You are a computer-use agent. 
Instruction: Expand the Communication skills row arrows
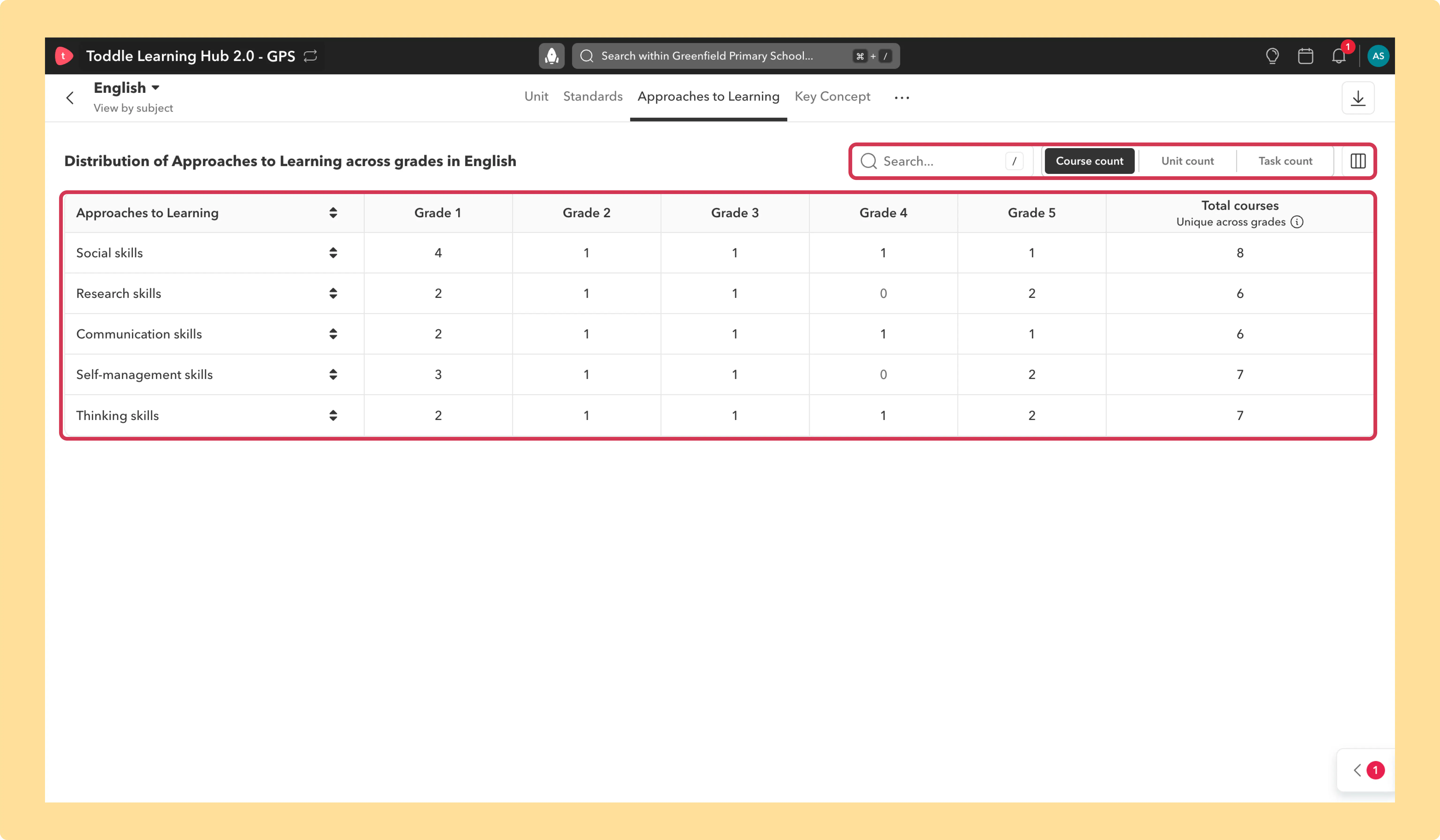(x=333, y=334)
